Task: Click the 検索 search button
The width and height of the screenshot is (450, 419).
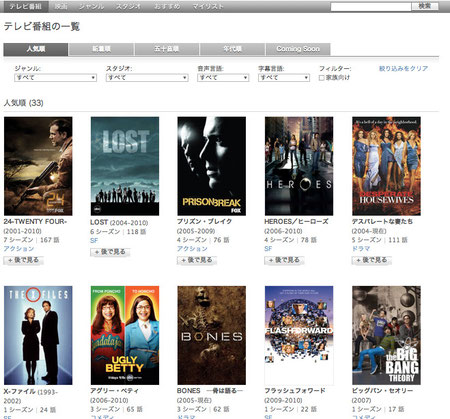Action: click(x=425, y=6)
